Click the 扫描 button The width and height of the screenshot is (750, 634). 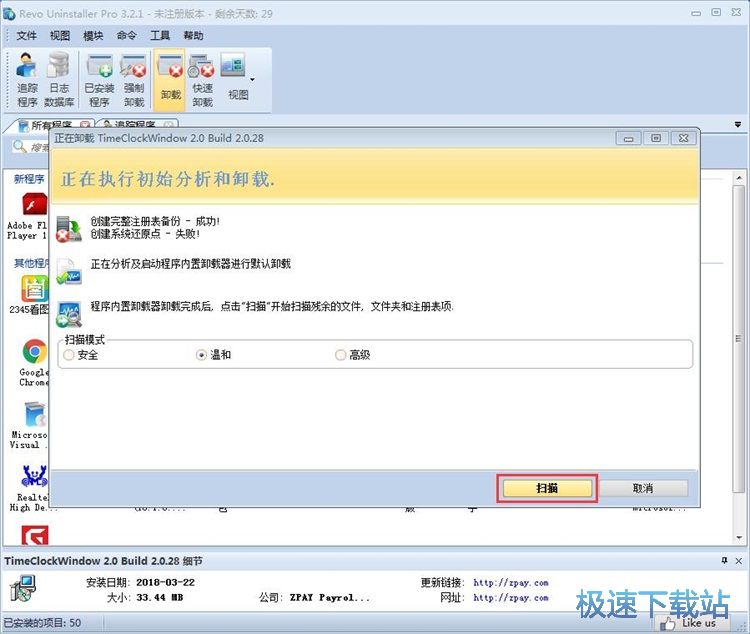point(547,488)
